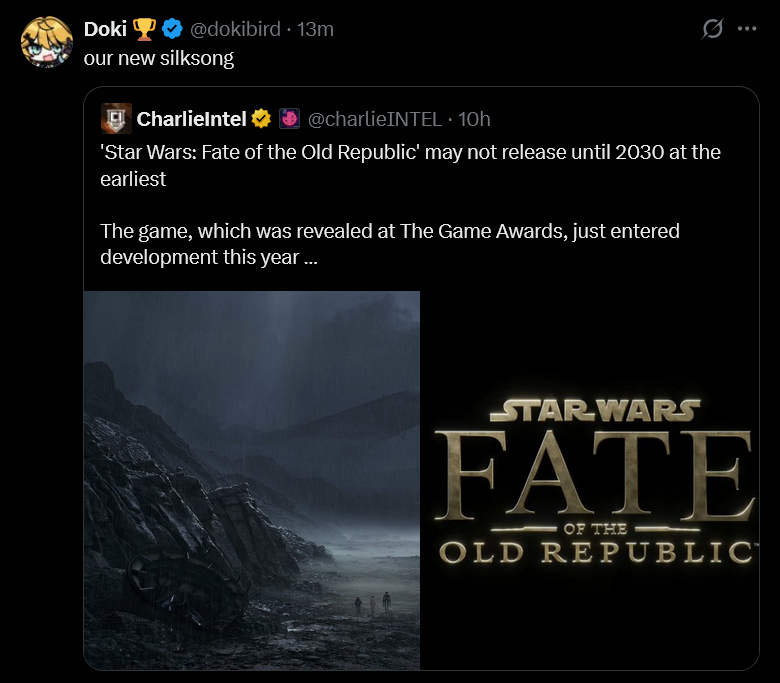This screenshot has height=683, width=780.
Task: Click the 'our new silksong' post text
Action: click(x=159, y=58)
